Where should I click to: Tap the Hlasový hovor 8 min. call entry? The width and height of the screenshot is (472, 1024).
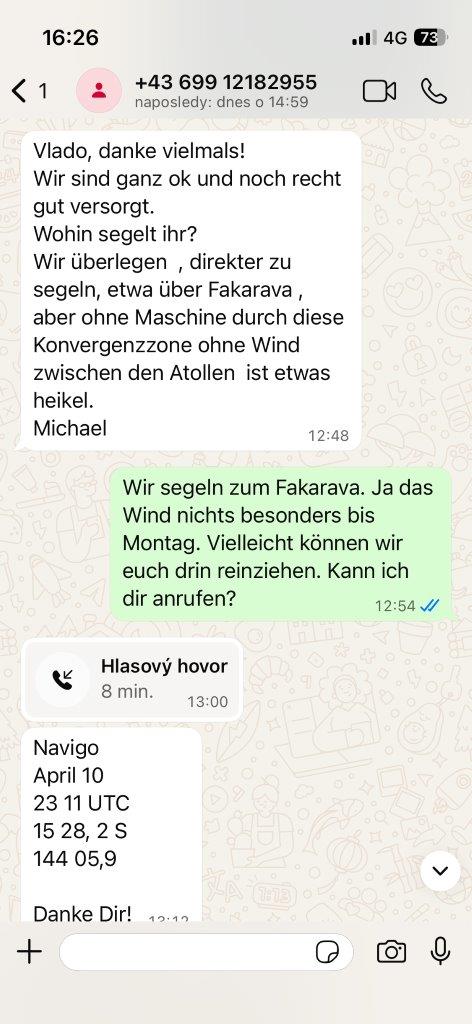click(133, 680)
